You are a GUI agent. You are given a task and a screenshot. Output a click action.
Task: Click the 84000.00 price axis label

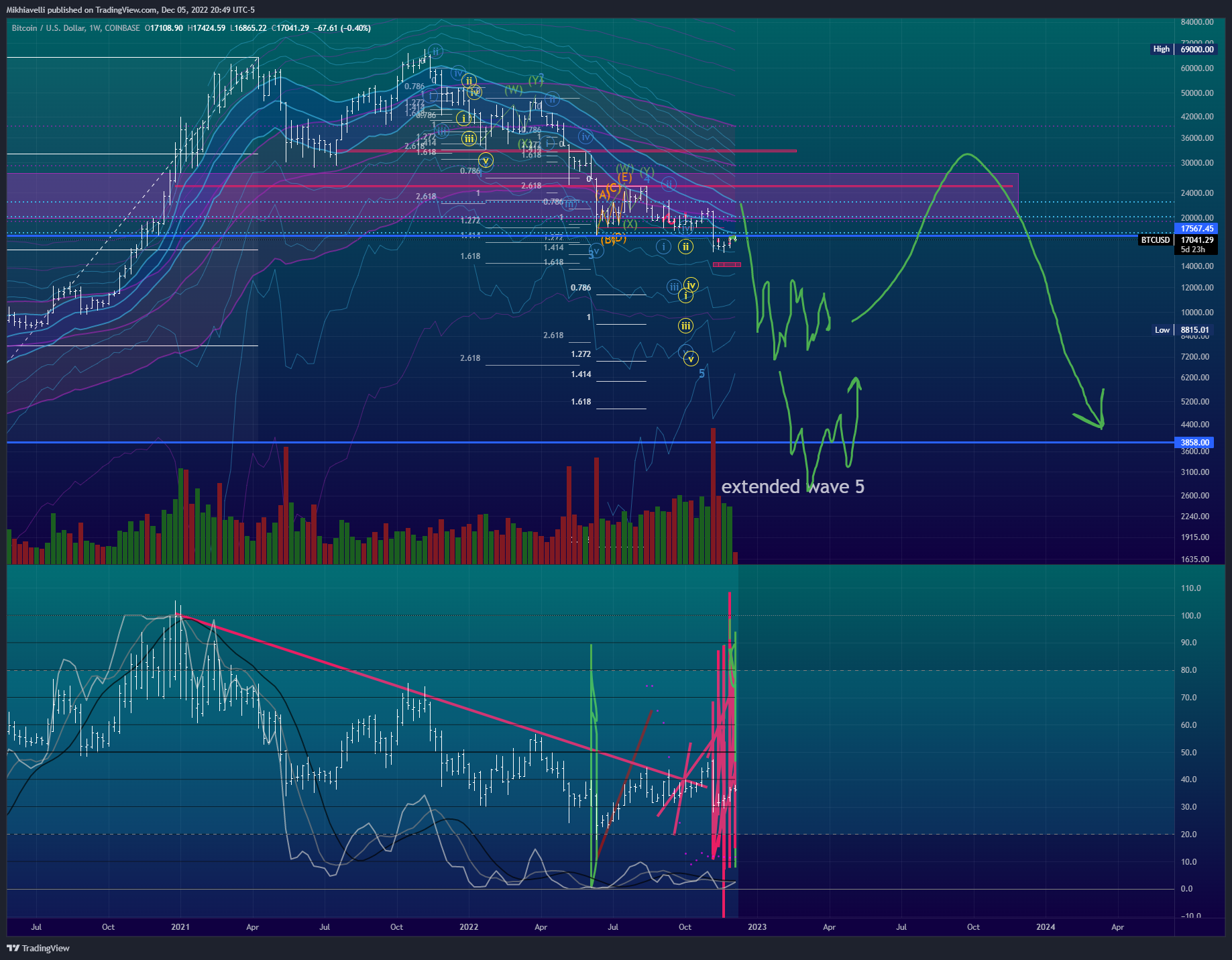tap(1197, 22)
